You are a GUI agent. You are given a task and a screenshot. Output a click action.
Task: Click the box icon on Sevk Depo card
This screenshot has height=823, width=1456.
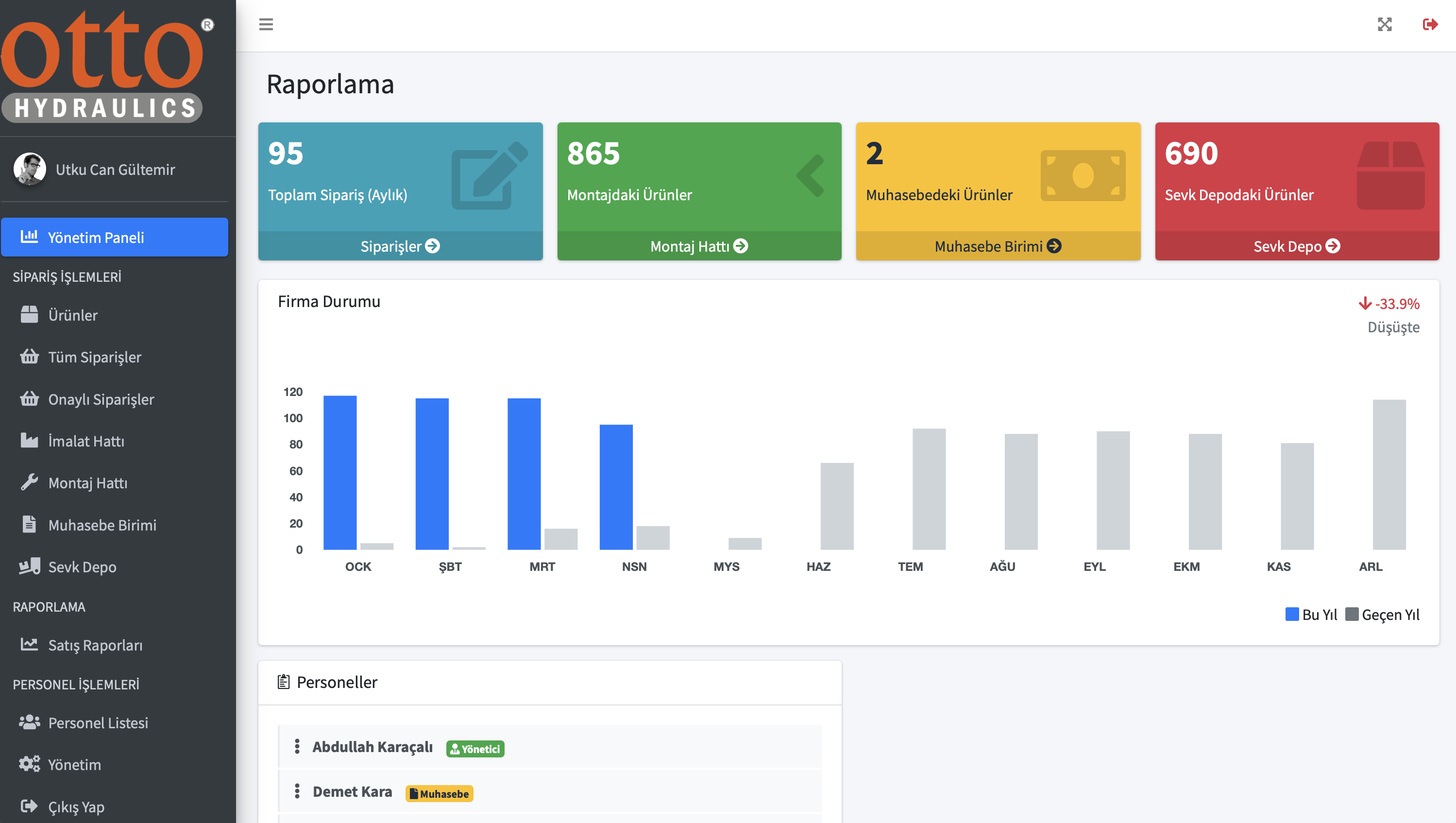tap(1390, 176)
